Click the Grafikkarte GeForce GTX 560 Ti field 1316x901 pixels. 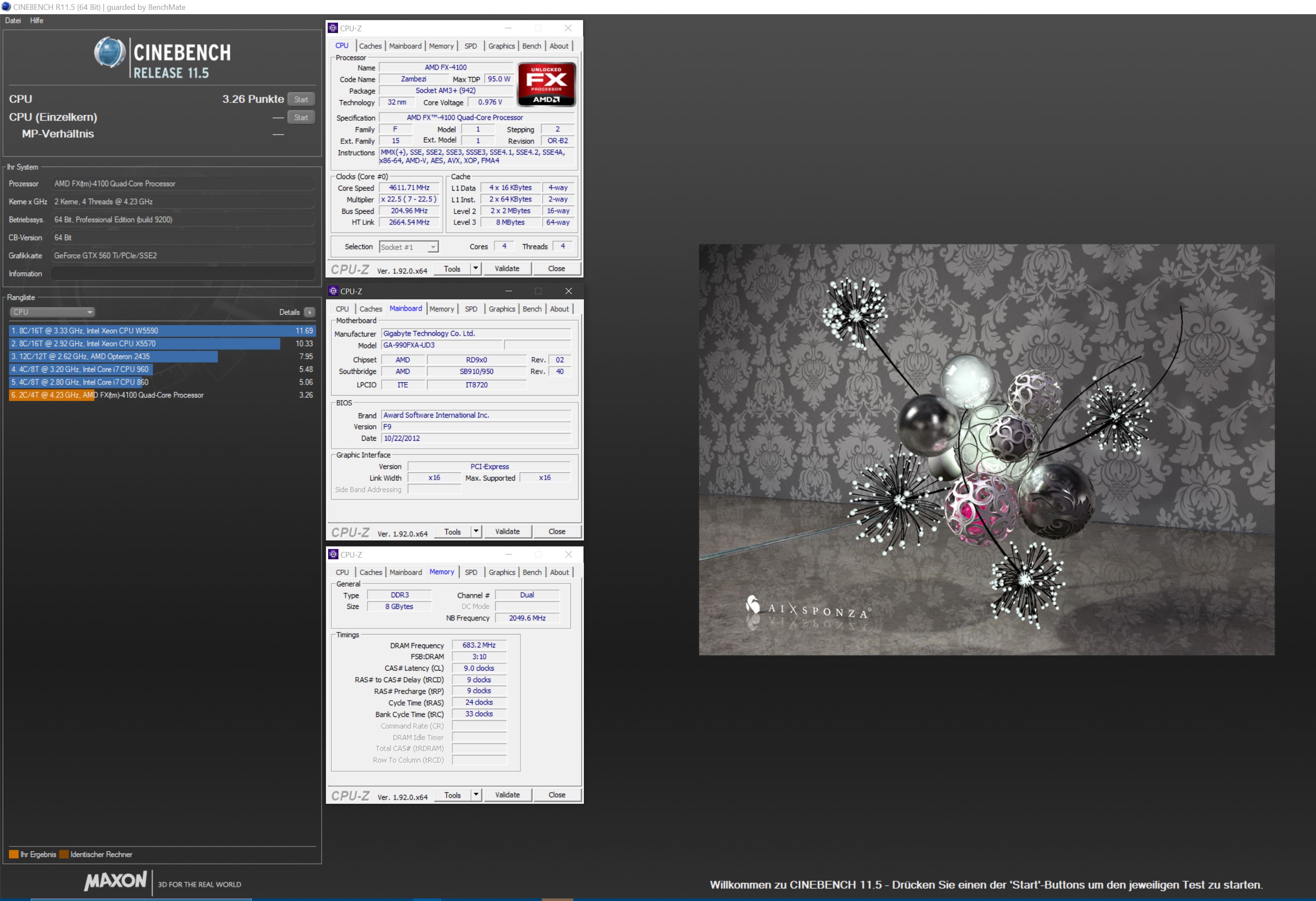(183, 256)
